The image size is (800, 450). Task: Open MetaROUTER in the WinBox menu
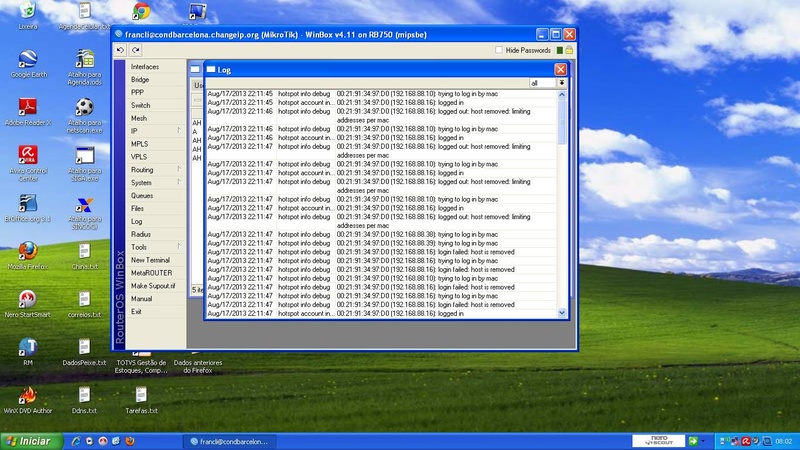coord(152,273)
